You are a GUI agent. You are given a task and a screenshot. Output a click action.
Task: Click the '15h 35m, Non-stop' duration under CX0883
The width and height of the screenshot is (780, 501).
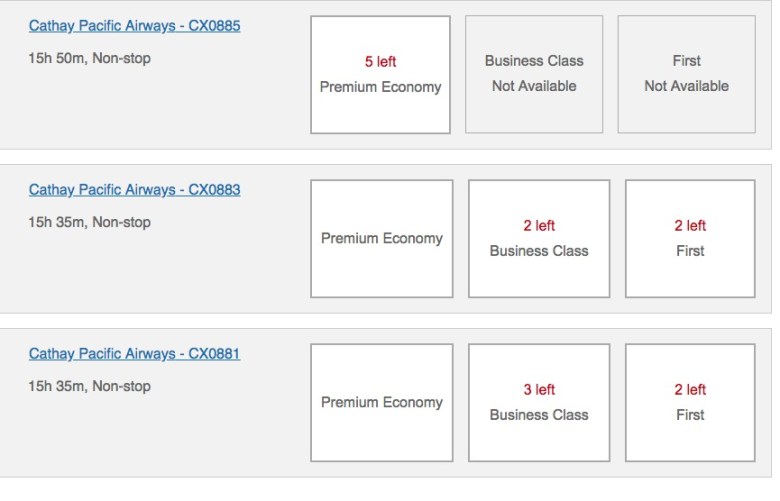coord(90,222)
